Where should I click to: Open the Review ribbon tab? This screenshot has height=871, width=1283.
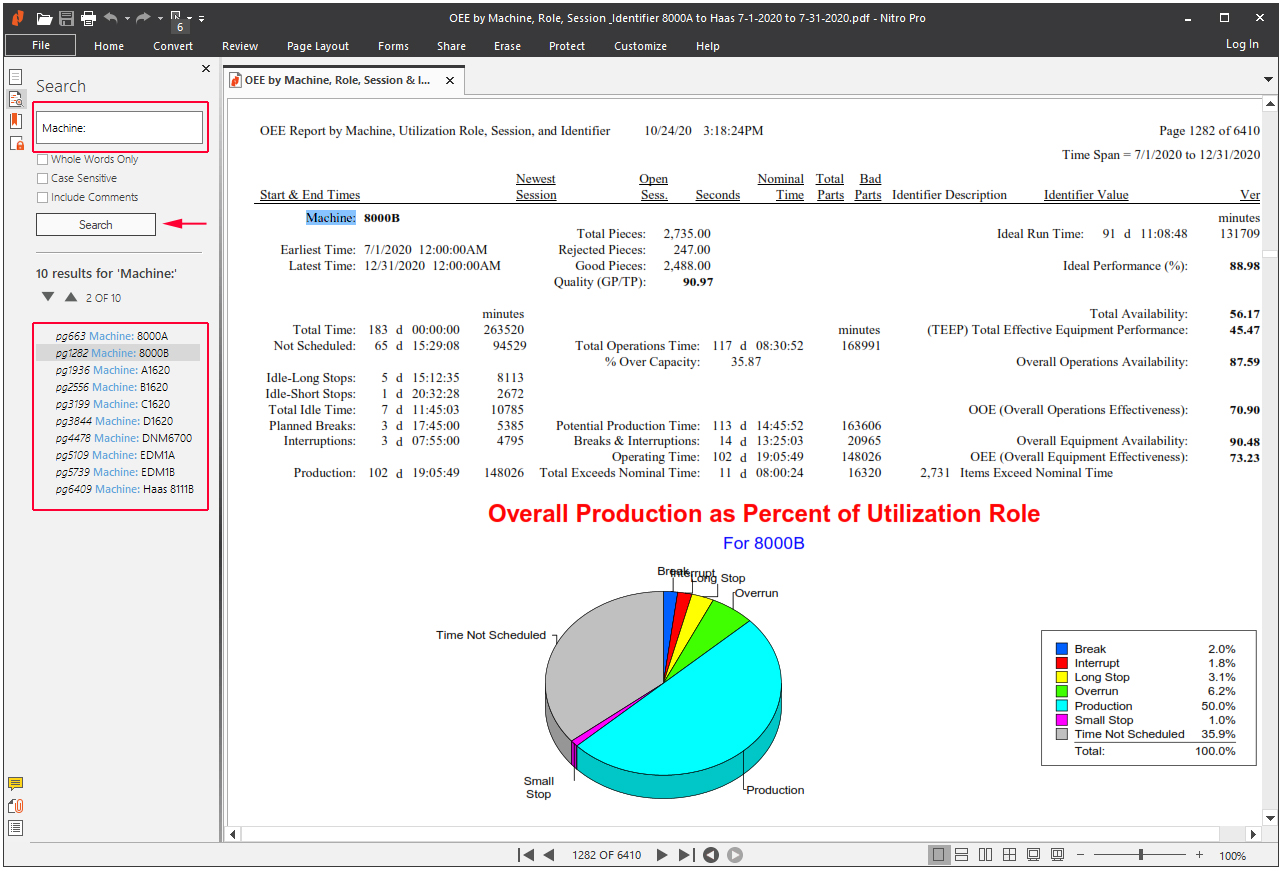click(240, 46)
